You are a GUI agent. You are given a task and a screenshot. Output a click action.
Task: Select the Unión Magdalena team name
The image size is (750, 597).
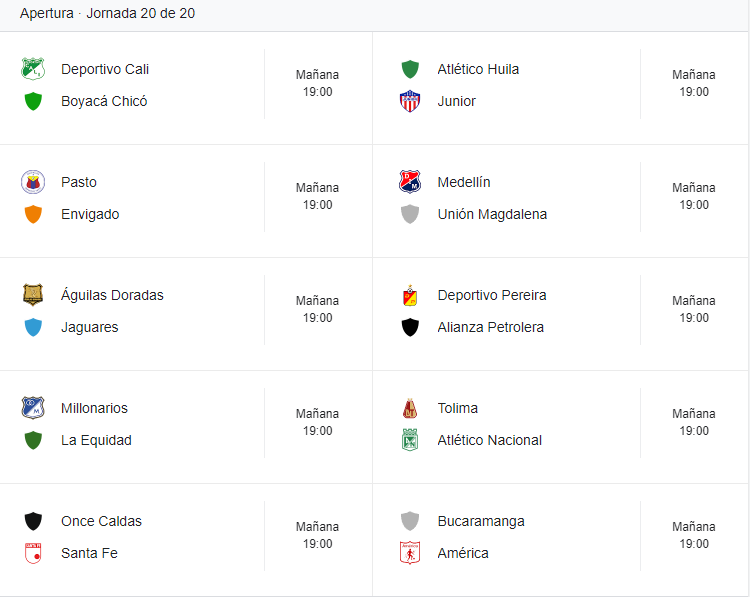click(x=492, y=214)
